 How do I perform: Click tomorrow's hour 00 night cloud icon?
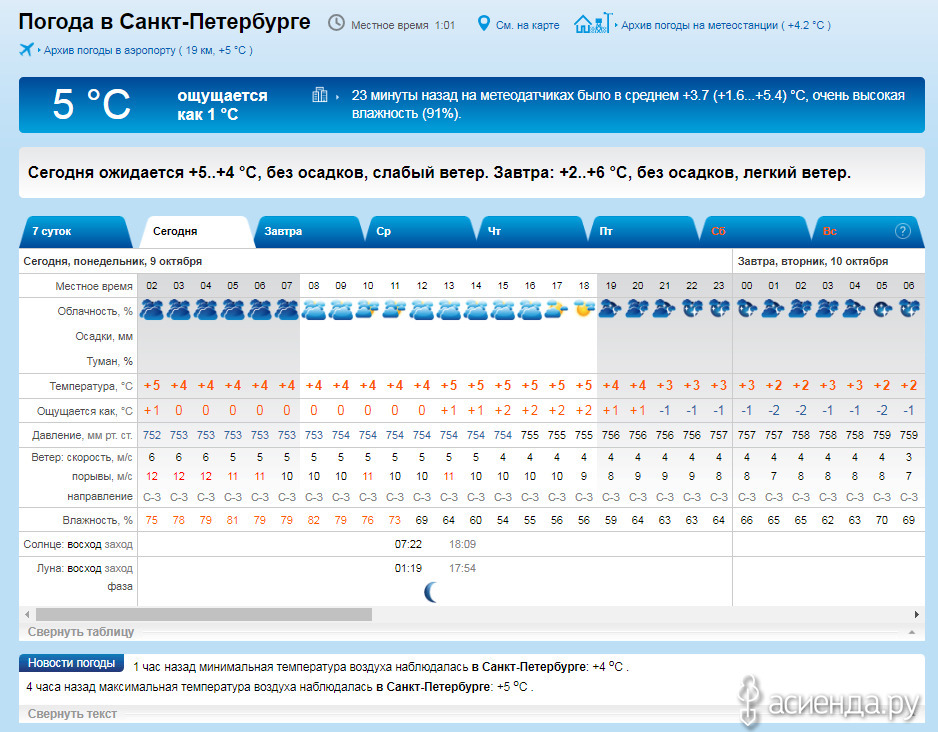(747, 309)
